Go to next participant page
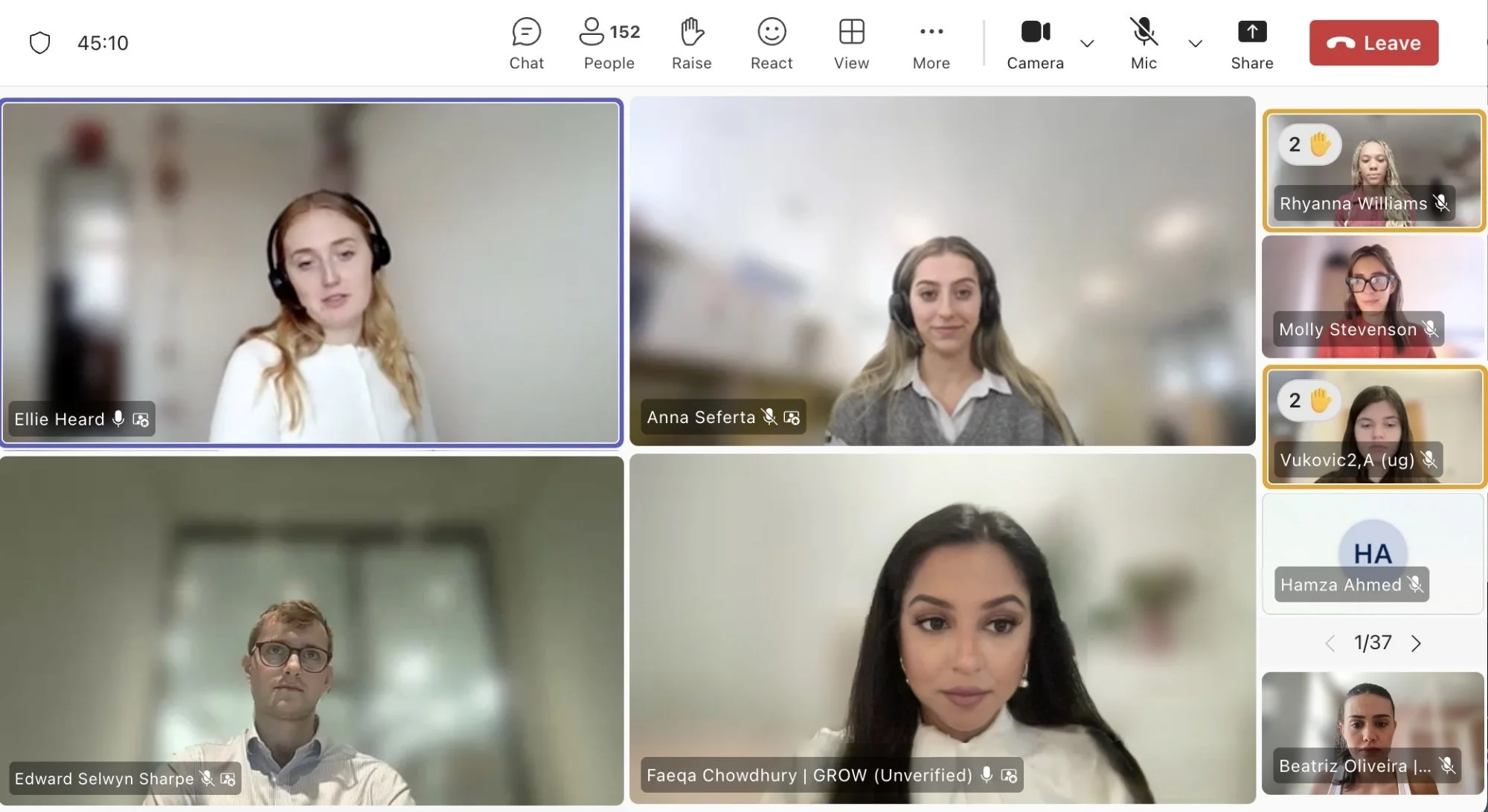The width and height of the screenshot is (1488, 812). [1416, 643]
